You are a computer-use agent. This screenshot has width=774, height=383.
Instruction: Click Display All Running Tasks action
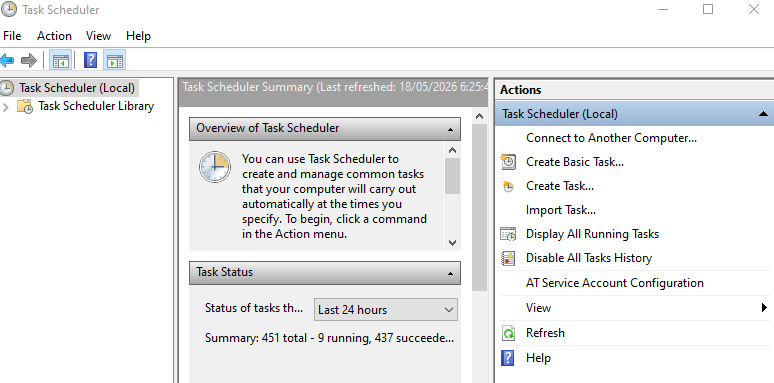(592, 234)
